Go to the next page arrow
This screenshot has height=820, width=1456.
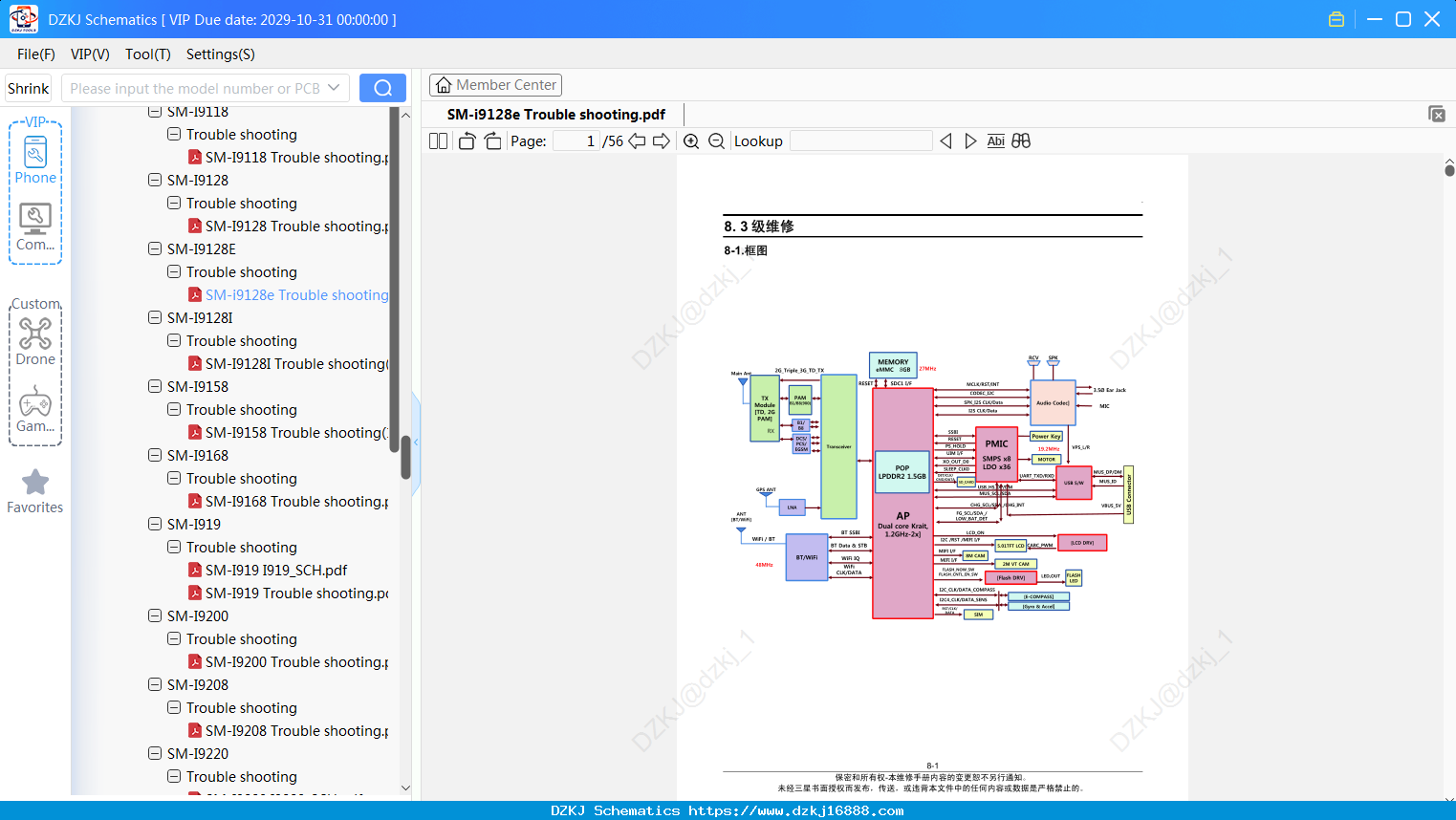662,141
